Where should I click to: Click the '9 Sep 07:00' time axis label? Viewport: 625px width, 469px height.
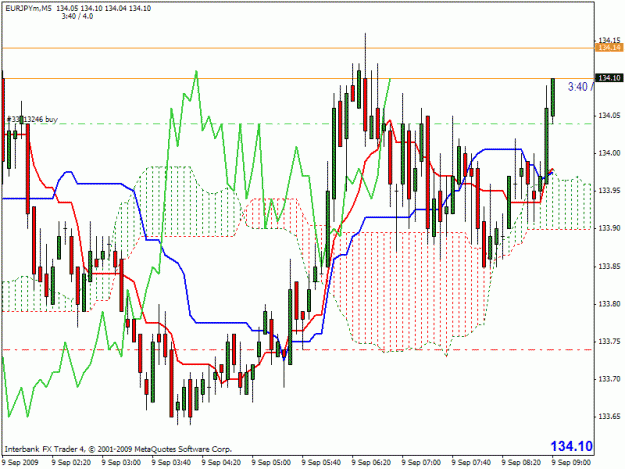(x=421, y=462)
